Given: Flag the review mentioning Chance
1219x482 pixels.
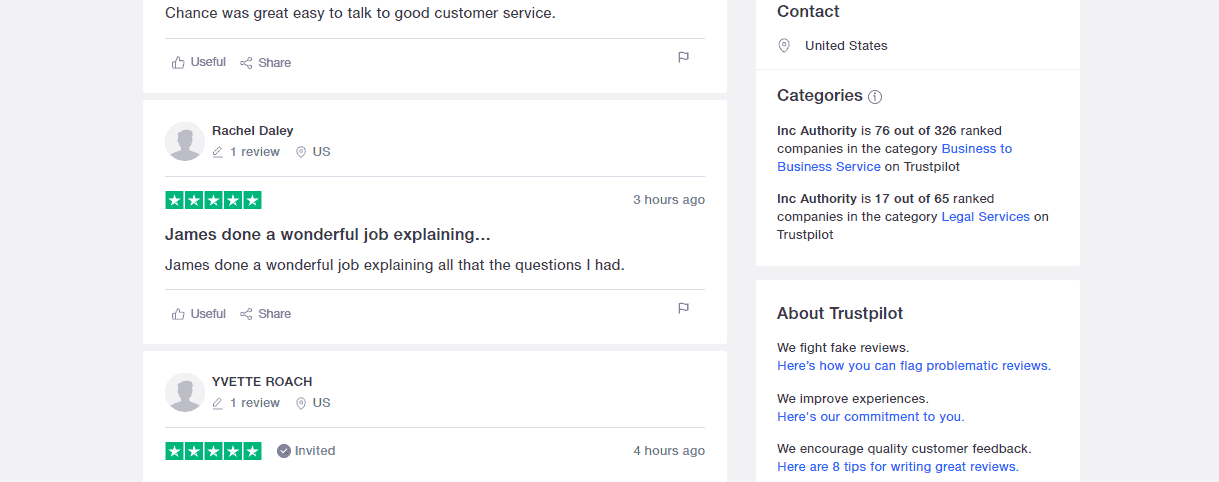Looking at the screenshot, I should click(684, 57).
